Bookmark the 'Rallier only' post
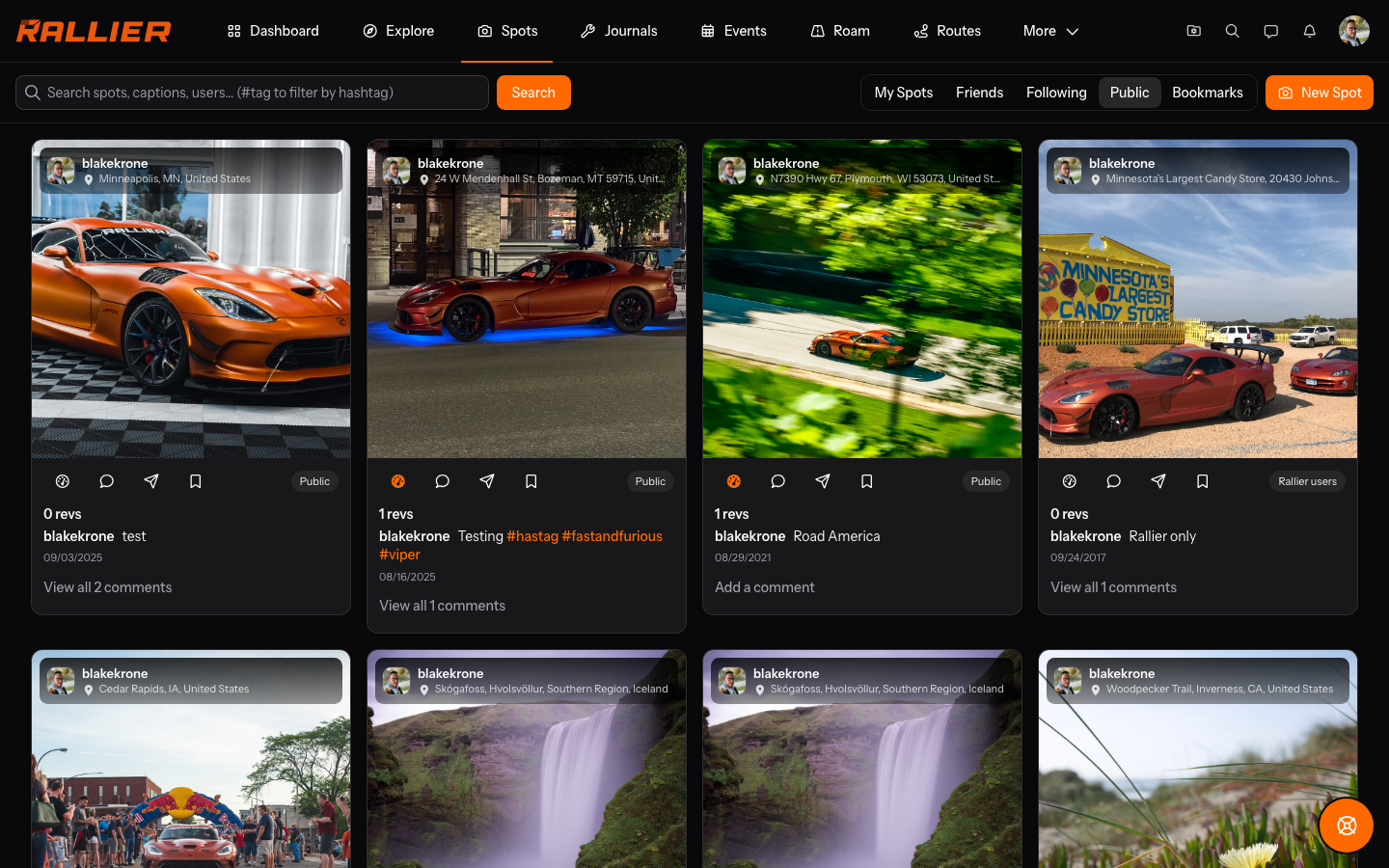Image resolution: width=1389 pixels, height=868 pixels. click(x=1203, y=481)
